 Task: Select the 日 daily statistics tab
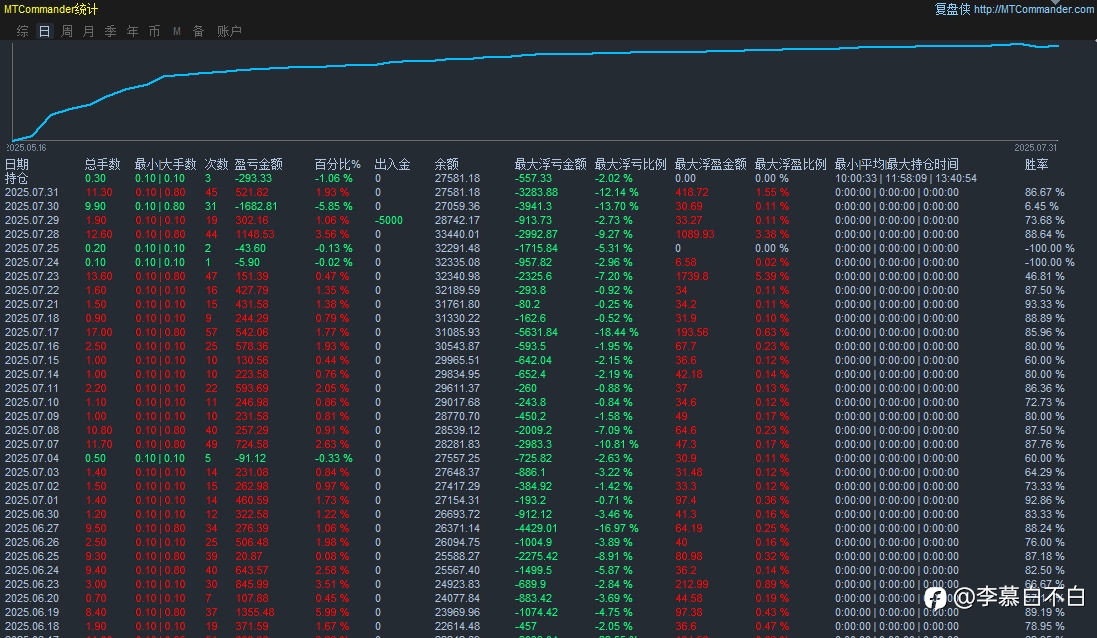(44, 31)
